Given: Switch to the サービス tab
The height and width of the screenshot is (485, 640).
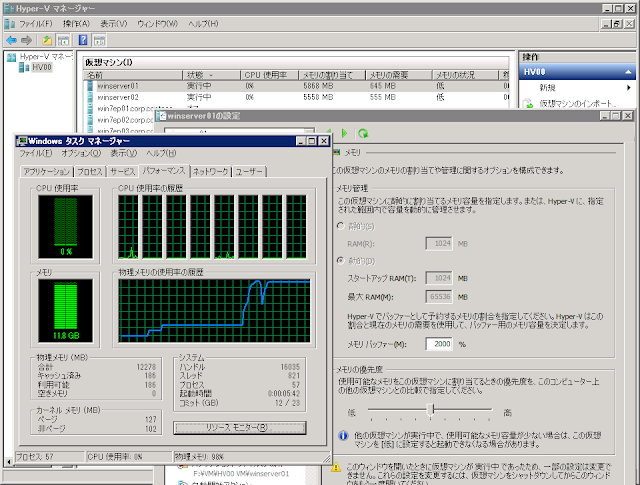Looking at the screenshot, I should (122, 171).
